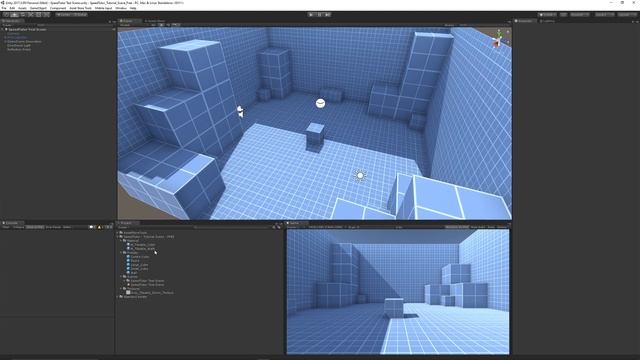Toggle Mute Audio in Game view

[478, 227]
